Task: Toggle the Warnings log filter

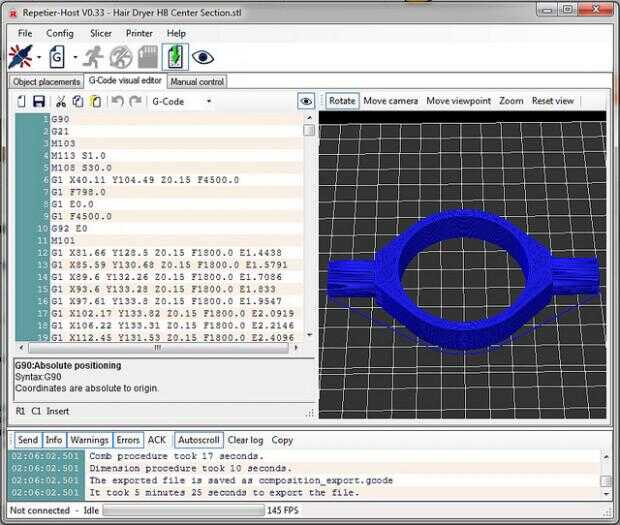Action: [x=88, y=439]
